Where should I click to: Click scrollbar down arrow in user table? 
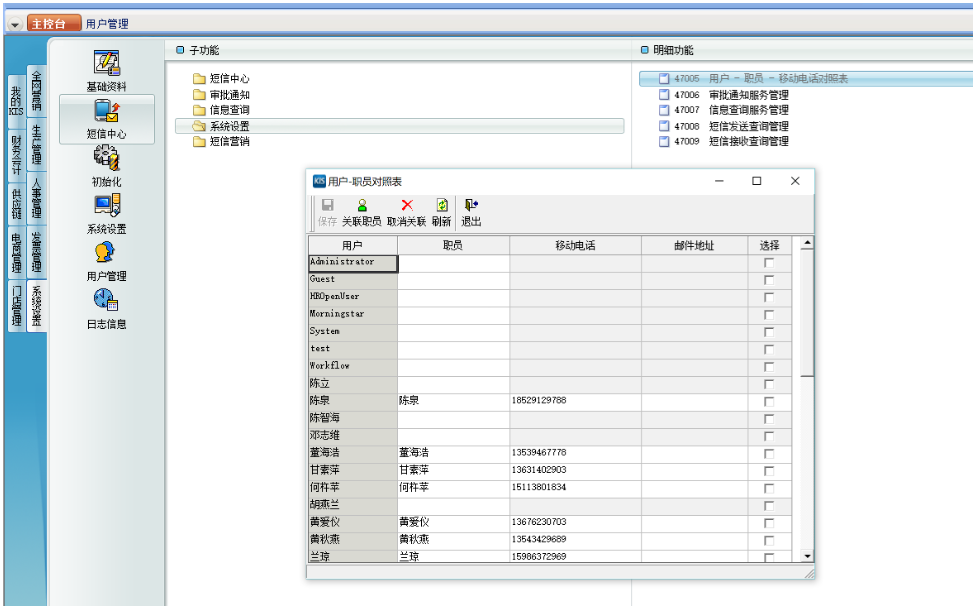click(x=807, y=556)
